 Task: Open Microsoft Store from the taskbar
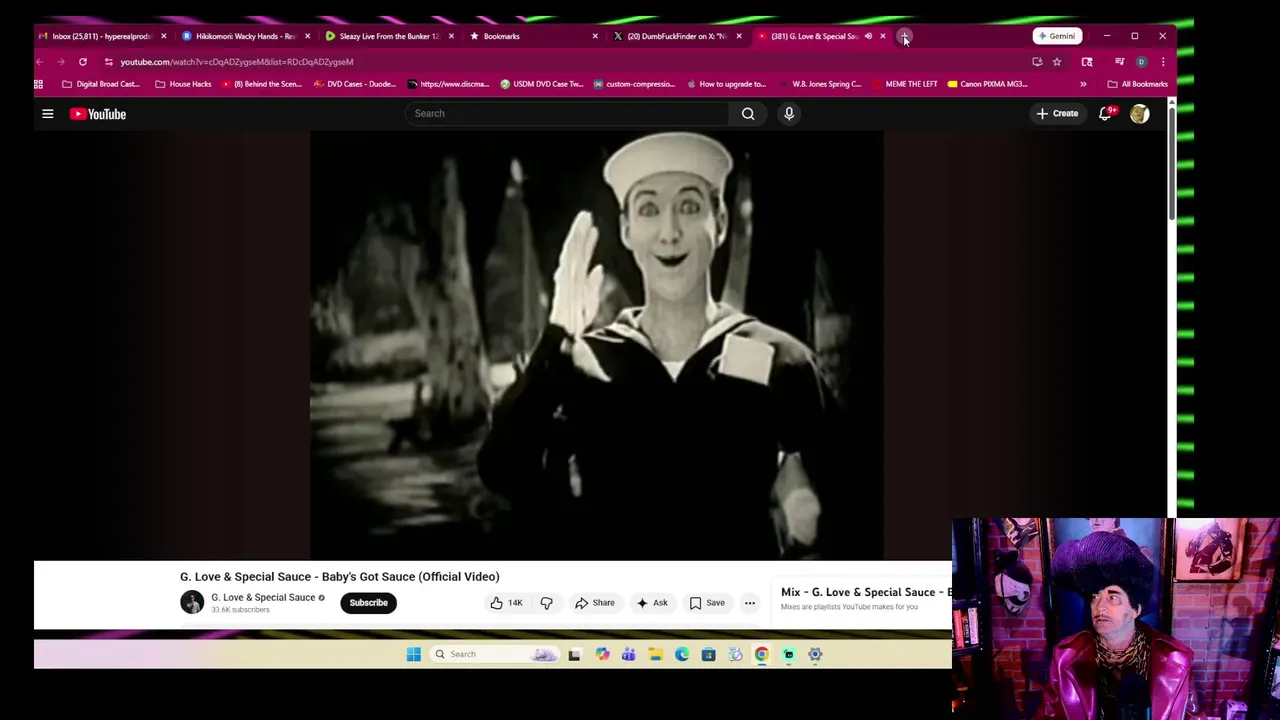tap(708, 654)
